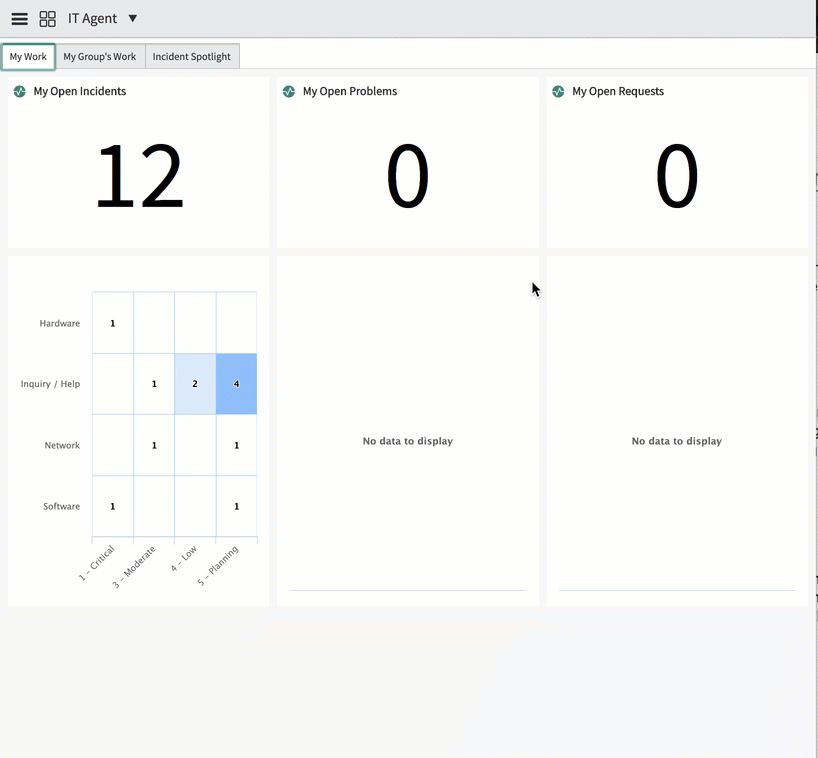Open the My Open Requests widget title
This screenshot has width=818, height=758.
pos(618,91)
